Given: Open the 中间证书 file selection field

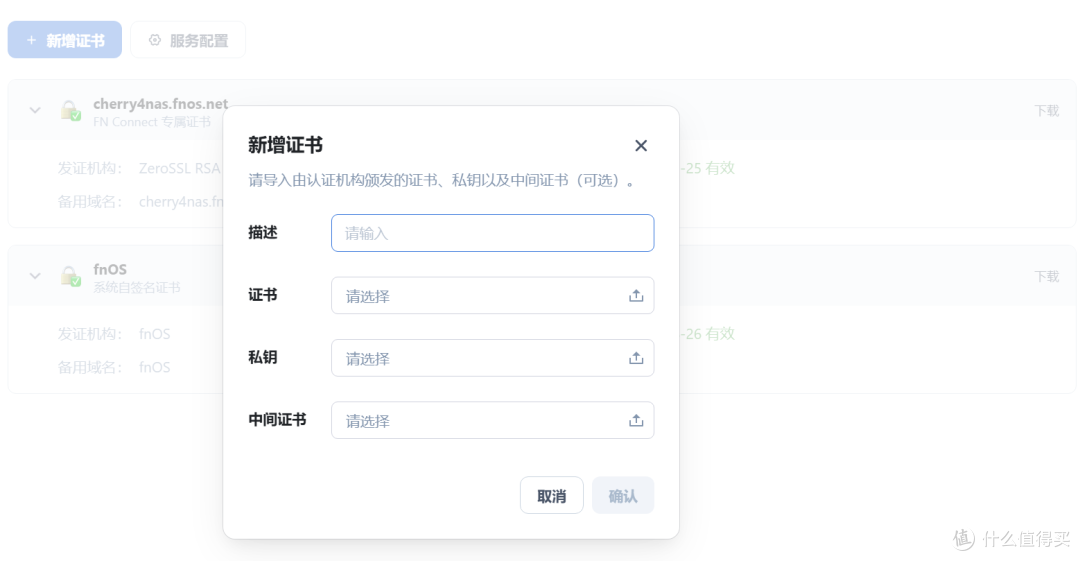Looking at the screenshot, I should pyautogui.click(x=492, y=420).
